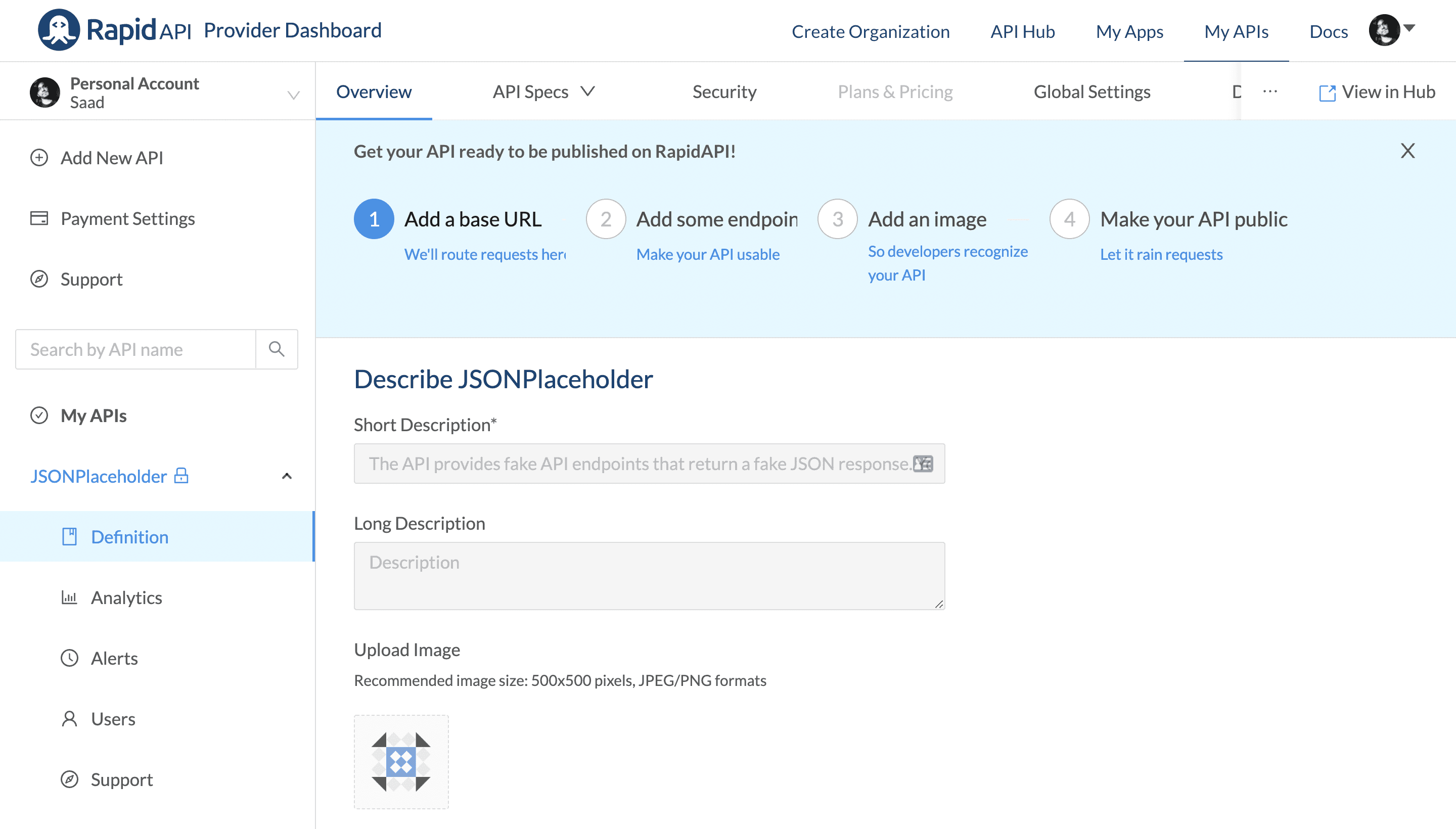This screenshot has height=829, width=1456.
Task: Switch to the Global Settings tab
Action: pyautogui.click(x=1092, y=91)
